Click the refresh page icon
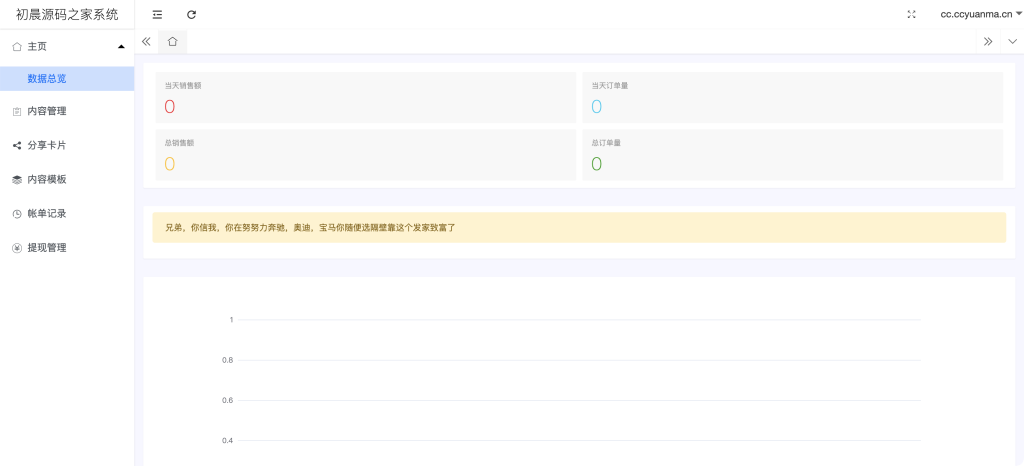This screenshot has width=1024, height=466. (192, 14)
